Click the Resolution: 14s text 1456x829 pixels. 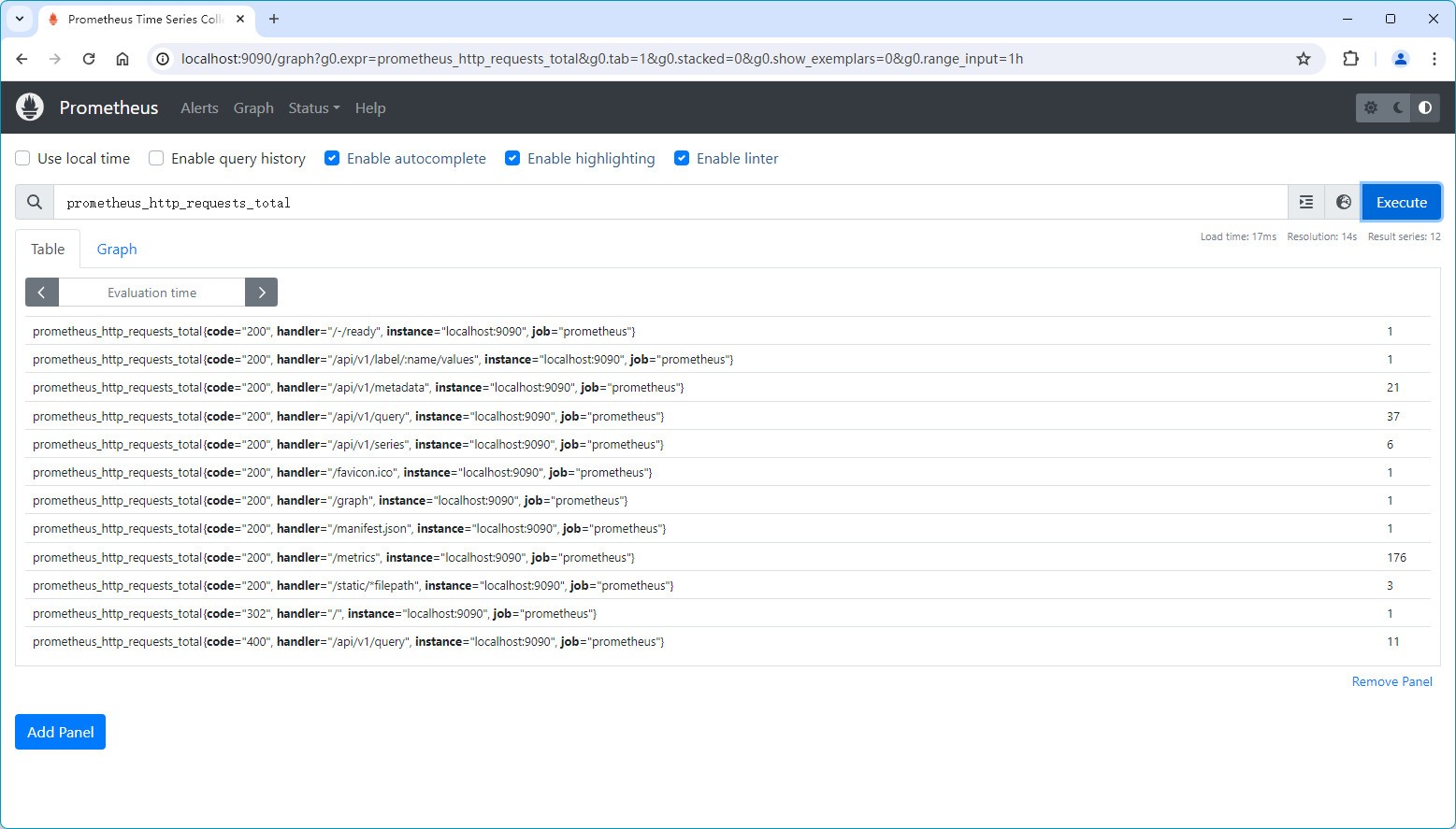(x=1321, y=236)
